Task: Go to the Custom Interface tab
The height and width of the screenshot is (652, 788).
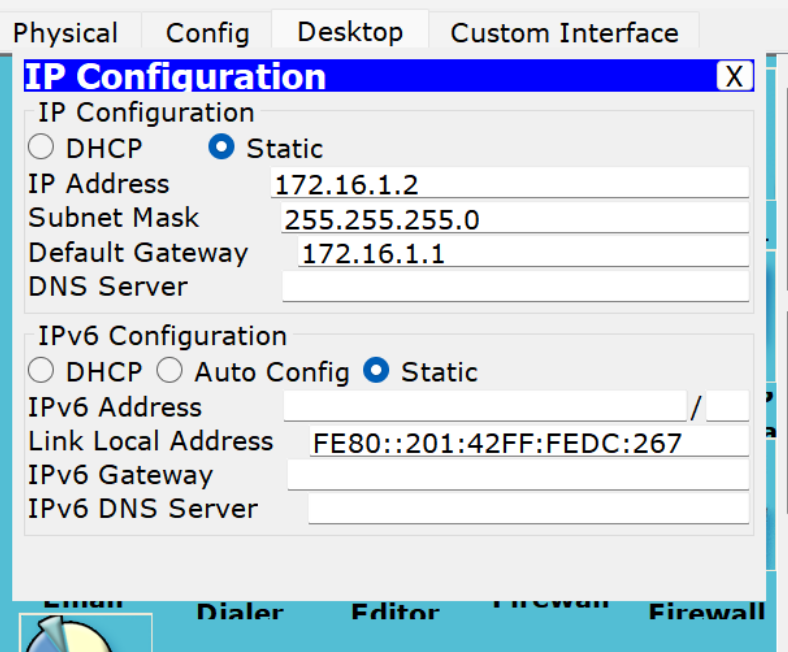Action: click(x=564, y=33)
